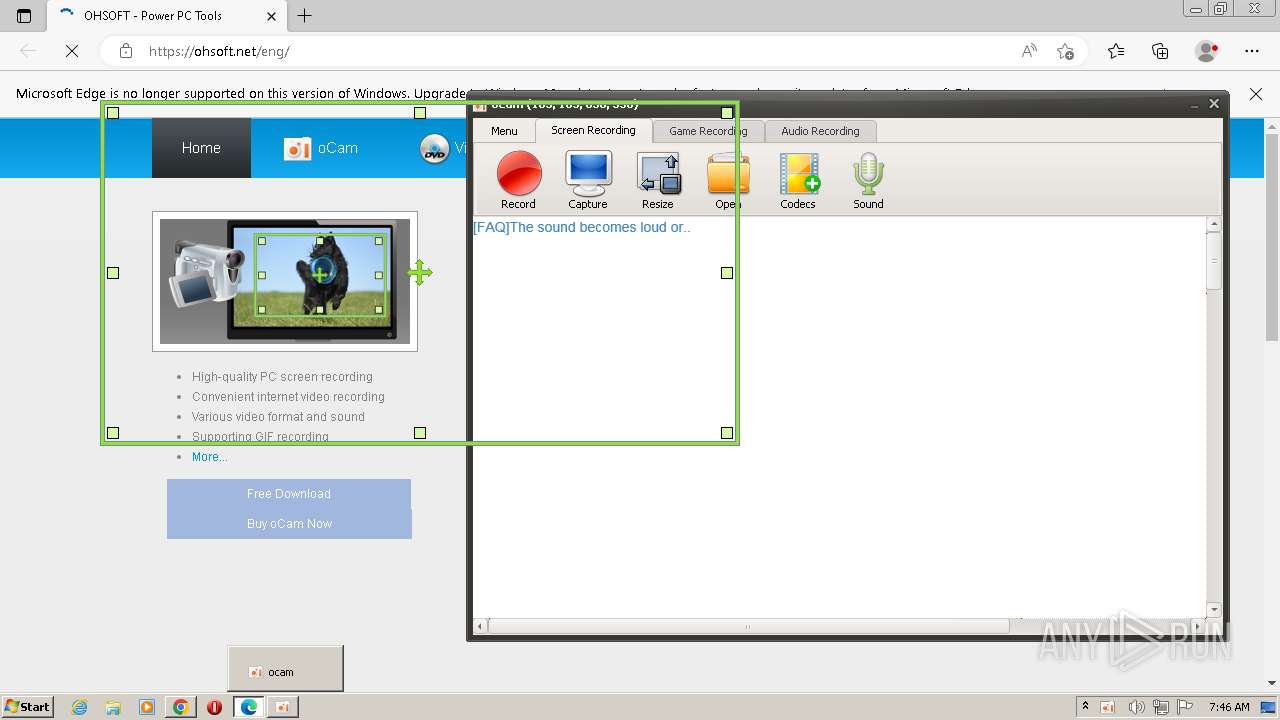
Task: Click the bottom-right green region handle
Action: pos(727,433)
